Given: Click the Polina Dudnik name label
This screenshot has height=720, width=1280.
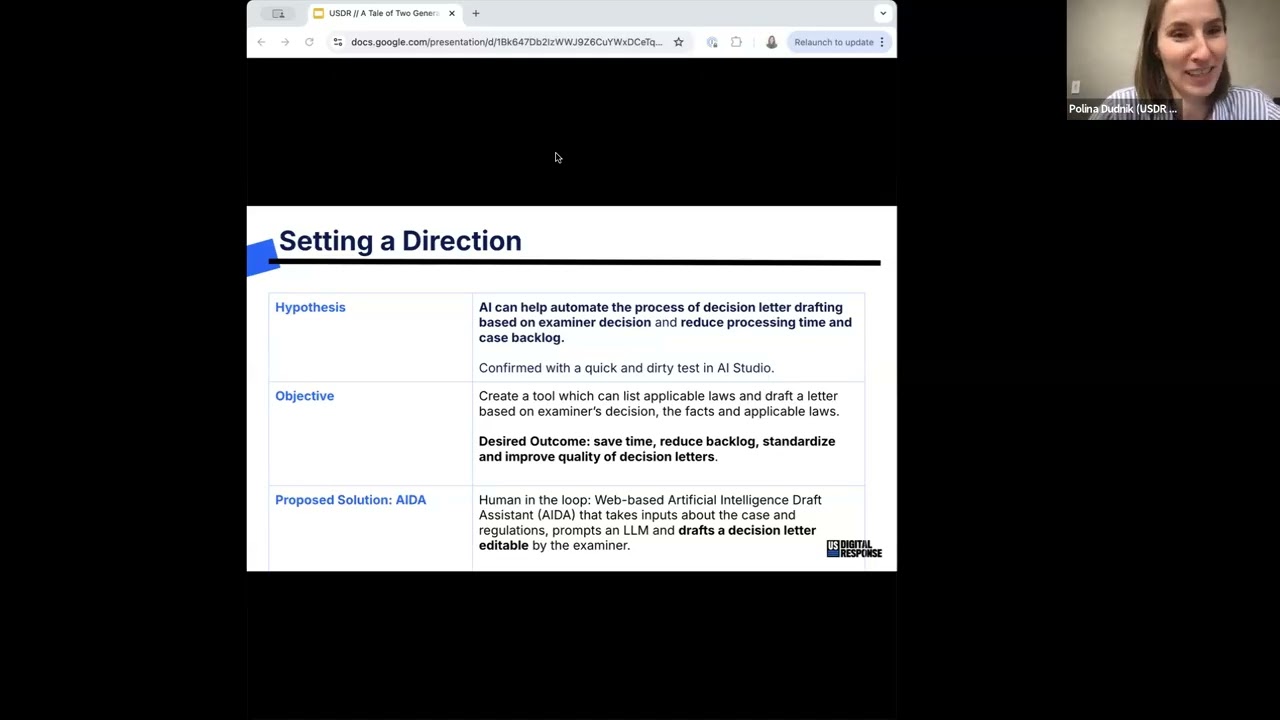Looking at the screenshot, I should click(x=1122, y=109).
